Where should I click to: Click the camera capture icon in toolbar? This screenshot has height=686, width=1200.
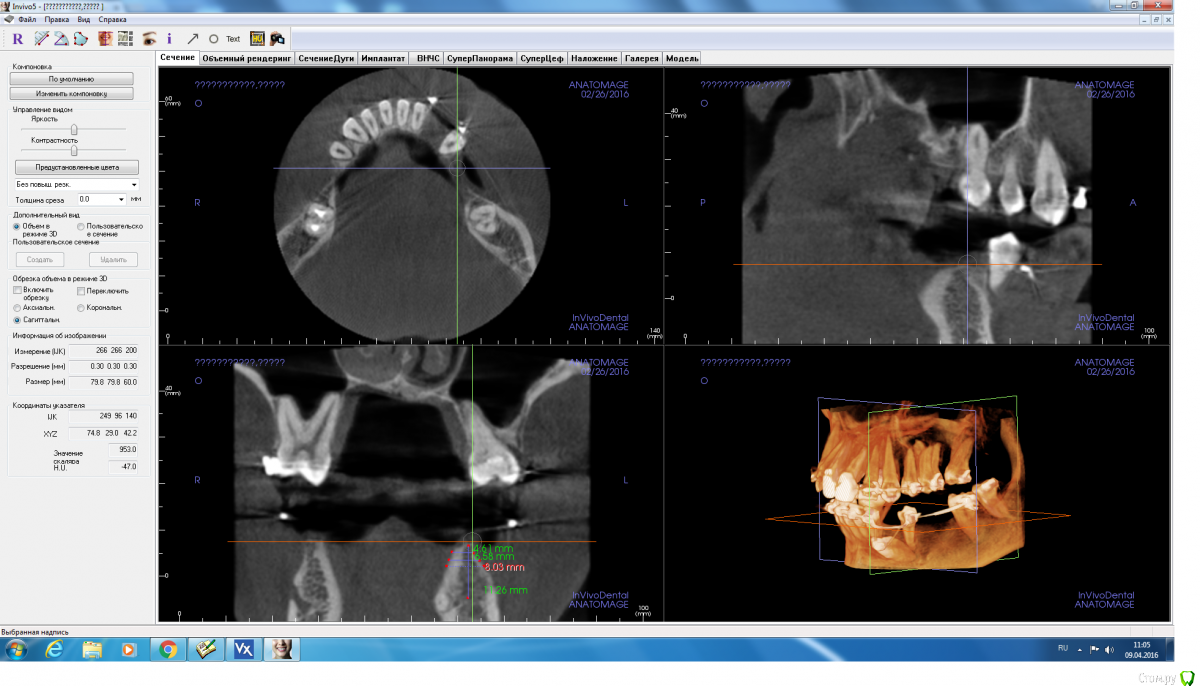point(278,39)
